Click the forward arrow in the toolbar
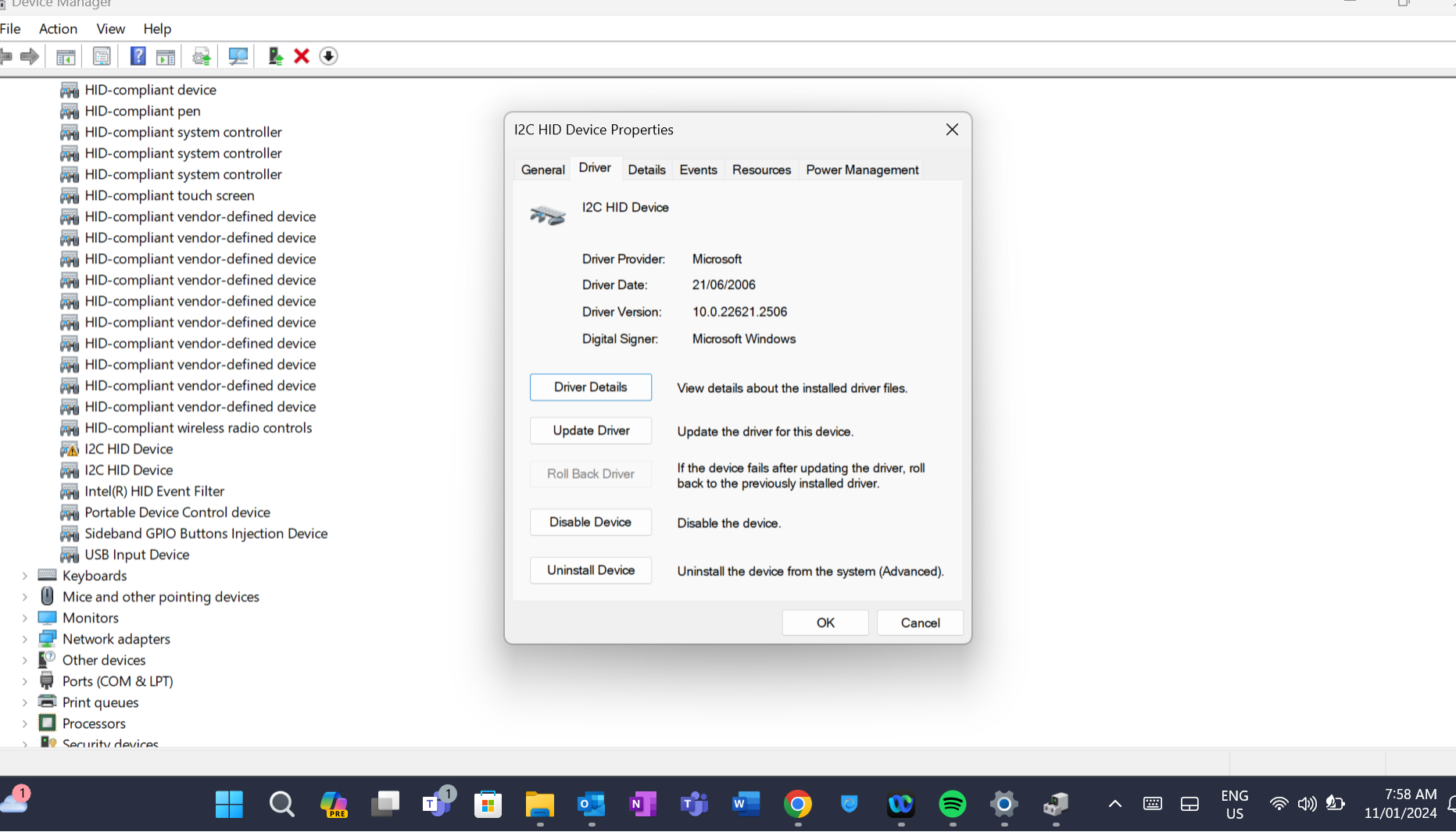Image resolution: width=1456 pixels, height=832 pixels. (x=30, y=56)
